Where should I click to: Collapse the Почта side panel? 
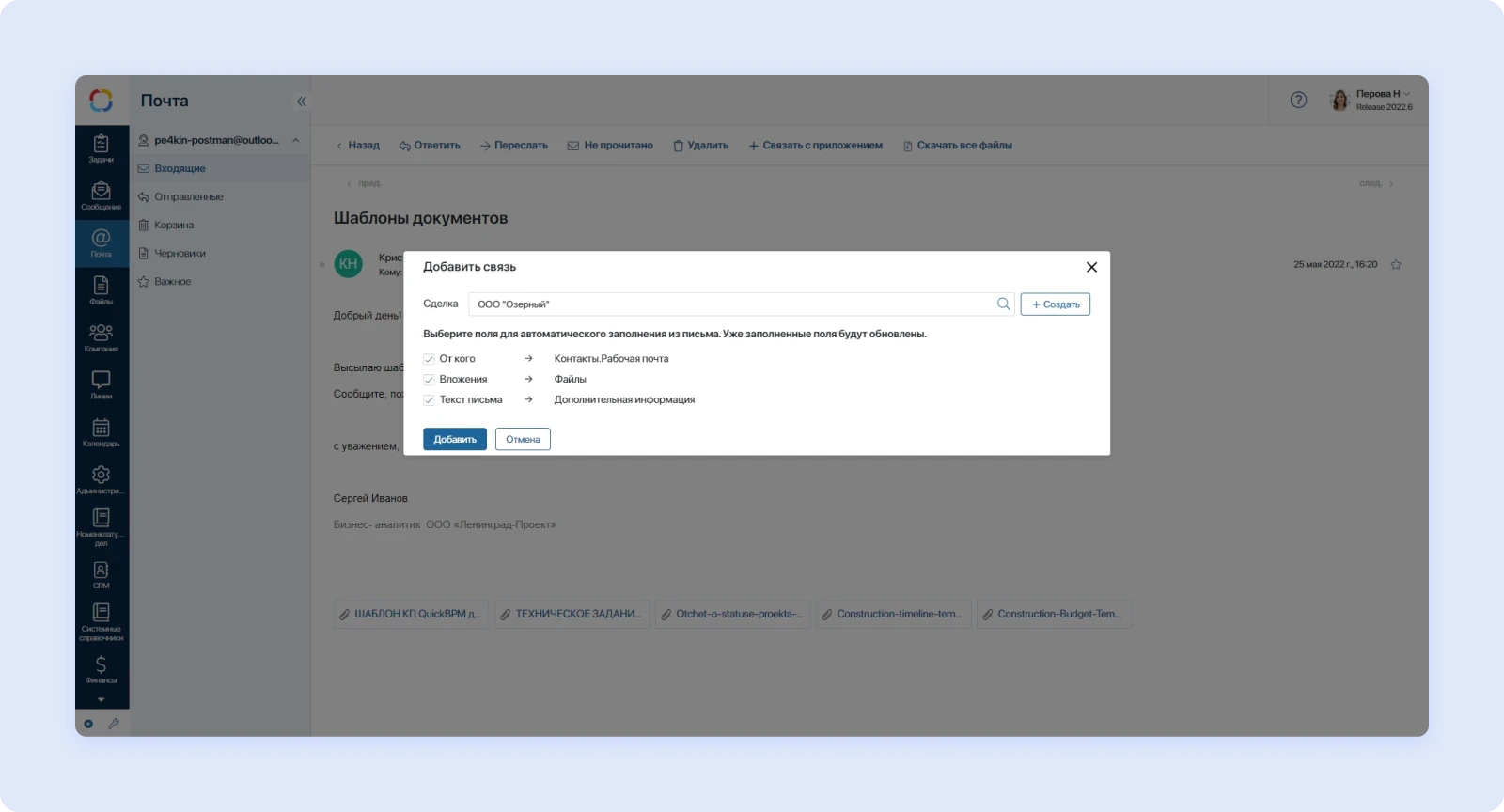[x=302, y=101]
